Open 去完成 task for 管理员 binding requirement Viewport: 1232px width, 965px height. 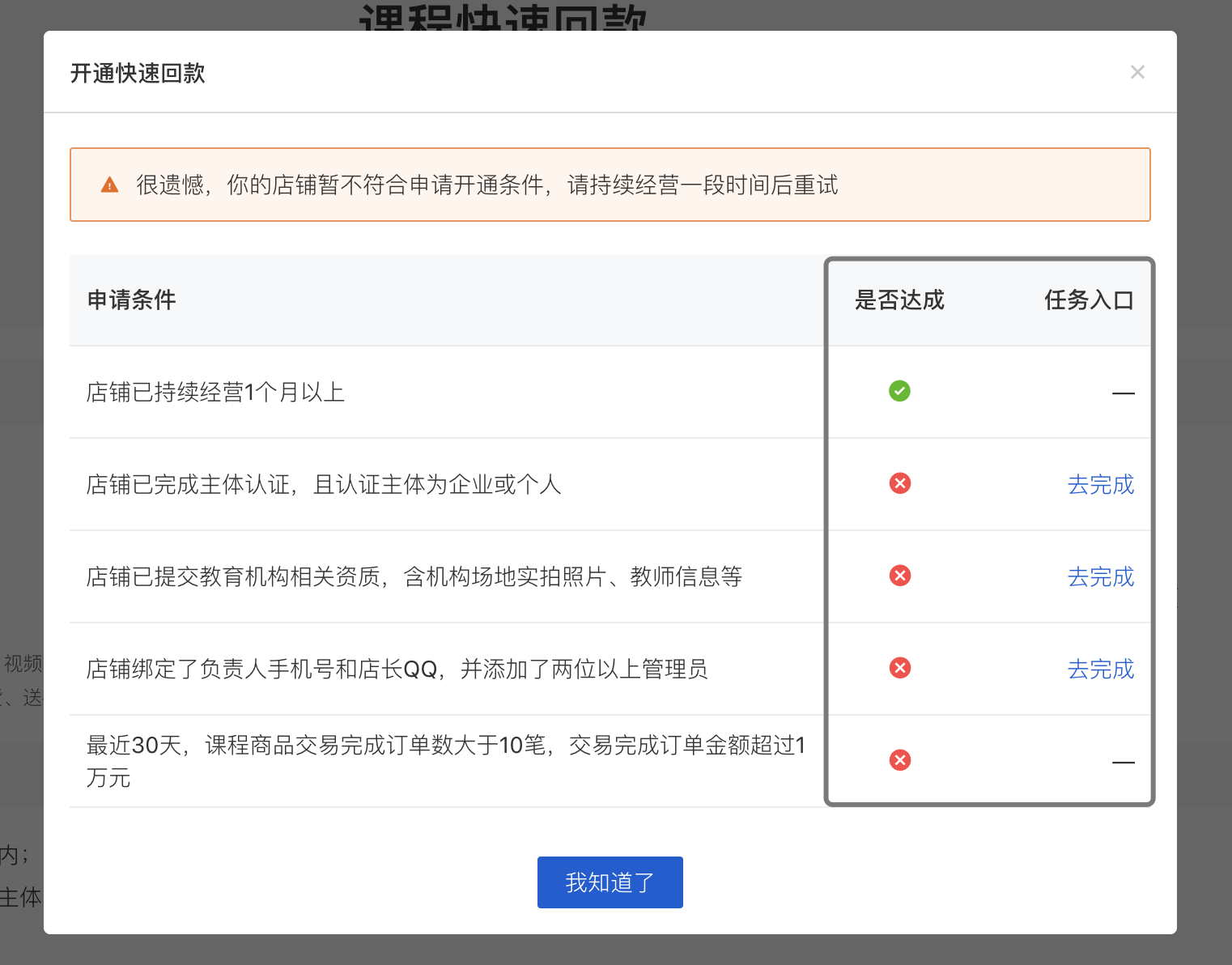point(1101,670)
